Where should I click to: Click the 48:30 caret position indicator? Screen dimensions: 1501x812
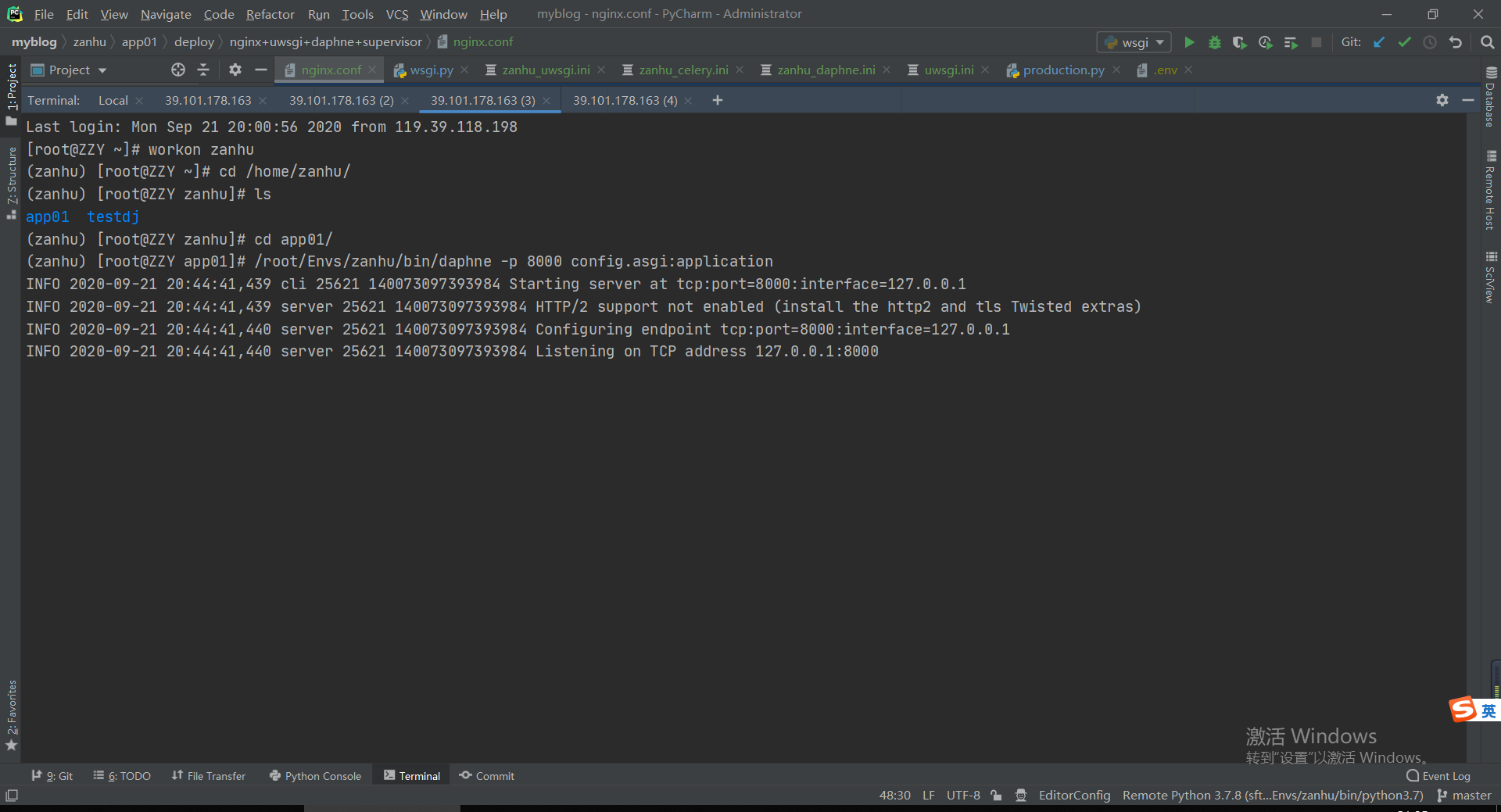click(895, 795)
